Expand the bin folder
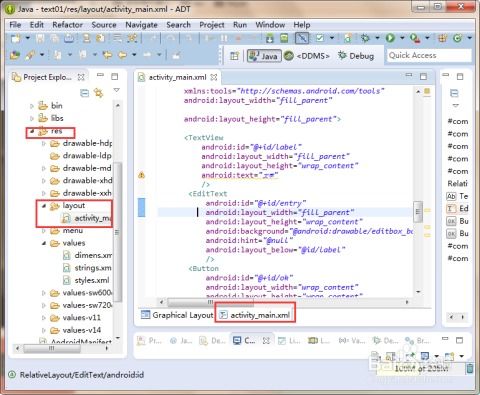The height and width of the screenshot is (395, 480). pyautogui.click(x=32, y=106)
